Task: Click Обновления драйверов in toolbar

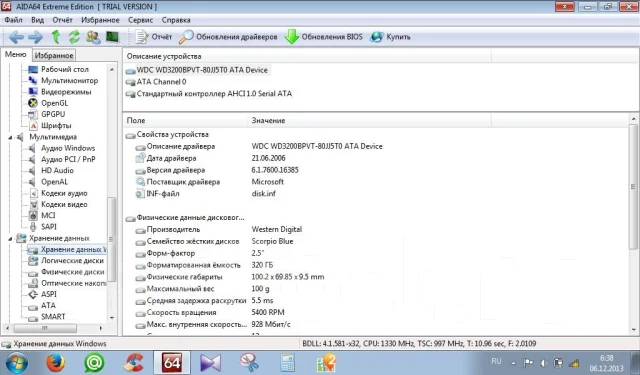Action: (229, 37)
